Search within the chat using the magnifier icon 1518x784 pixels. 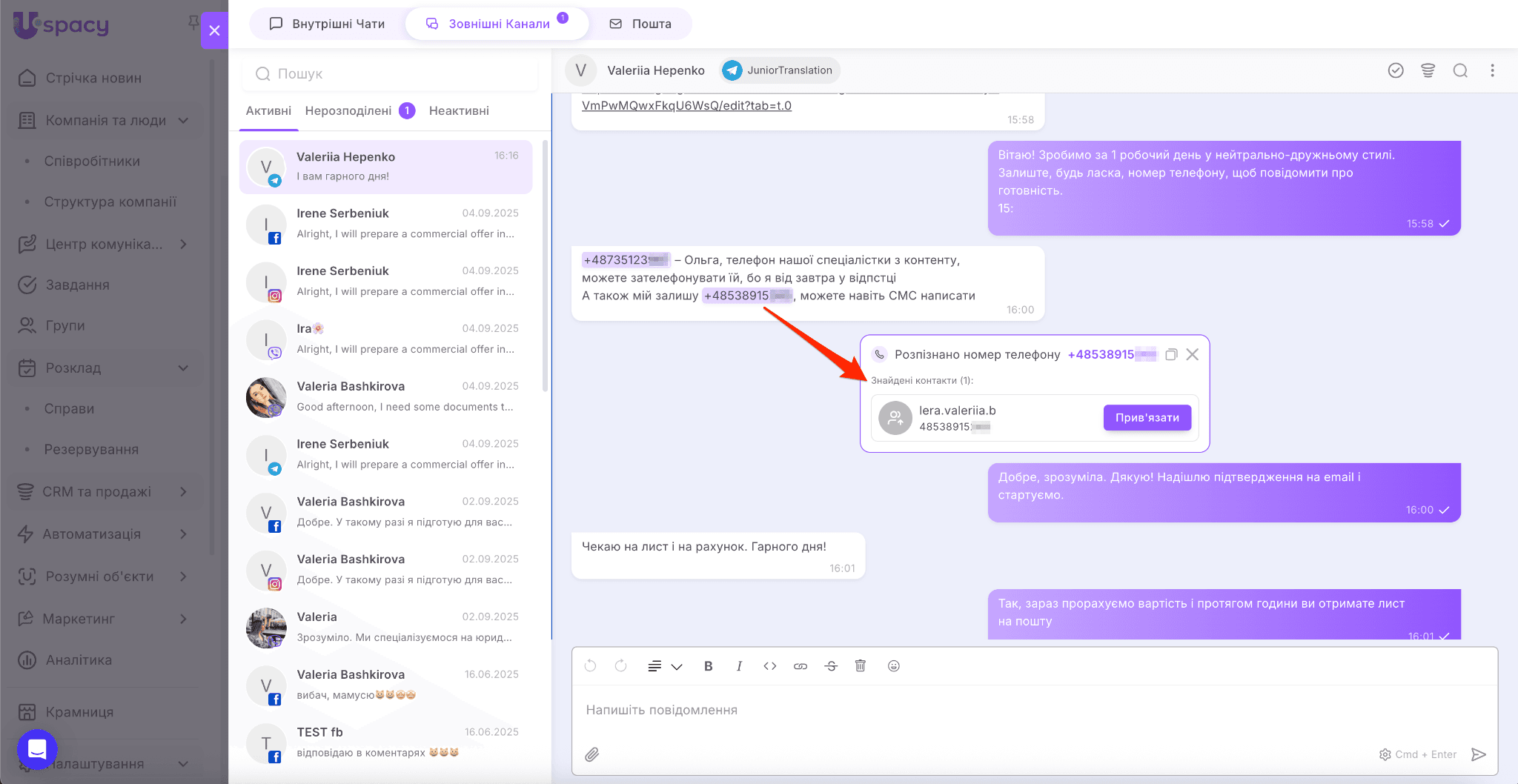[x=1460, y=70]
